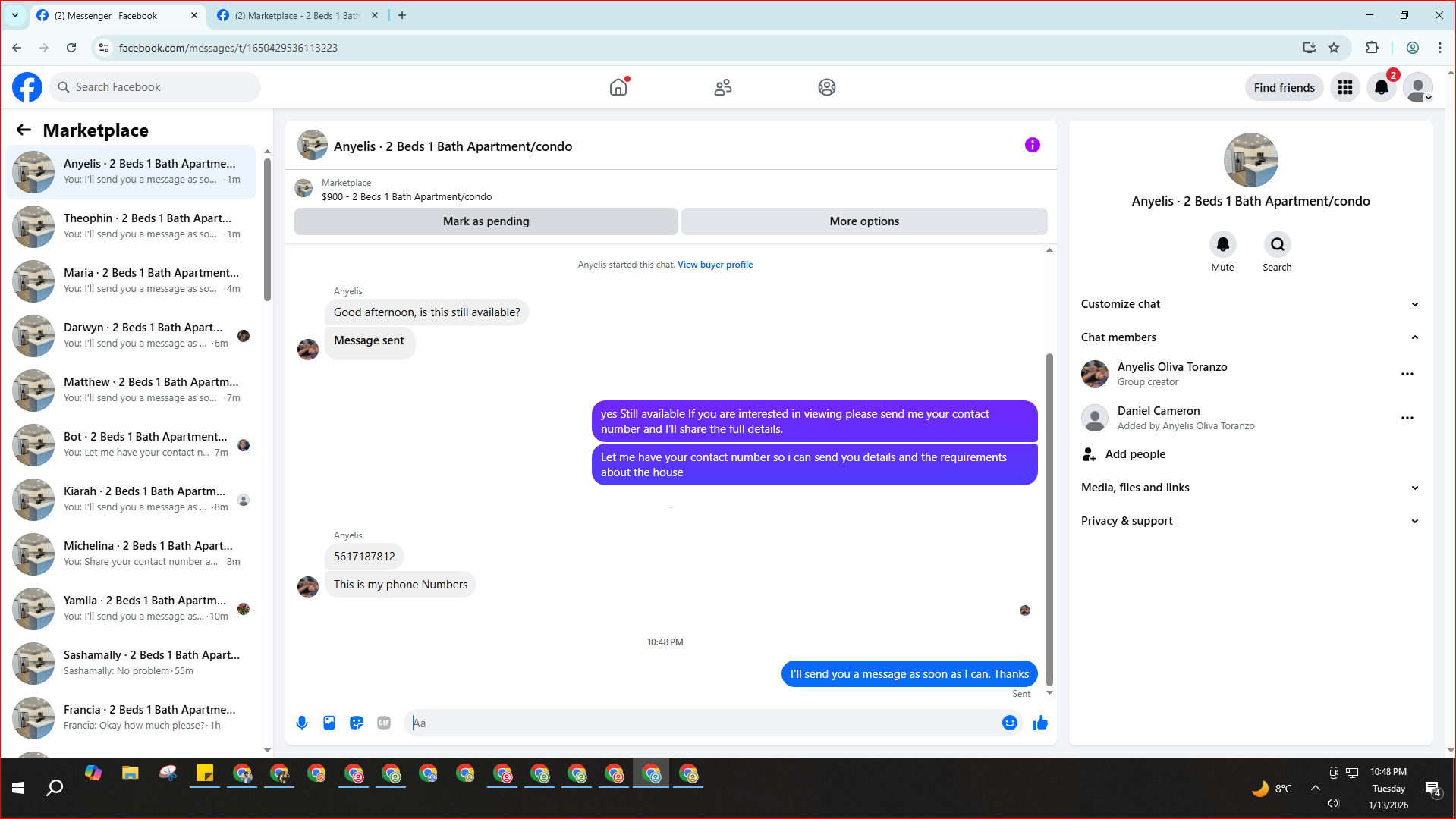Open the account profile avatar menu
Screen dimensions: 1456x819
click(1418, 87)
